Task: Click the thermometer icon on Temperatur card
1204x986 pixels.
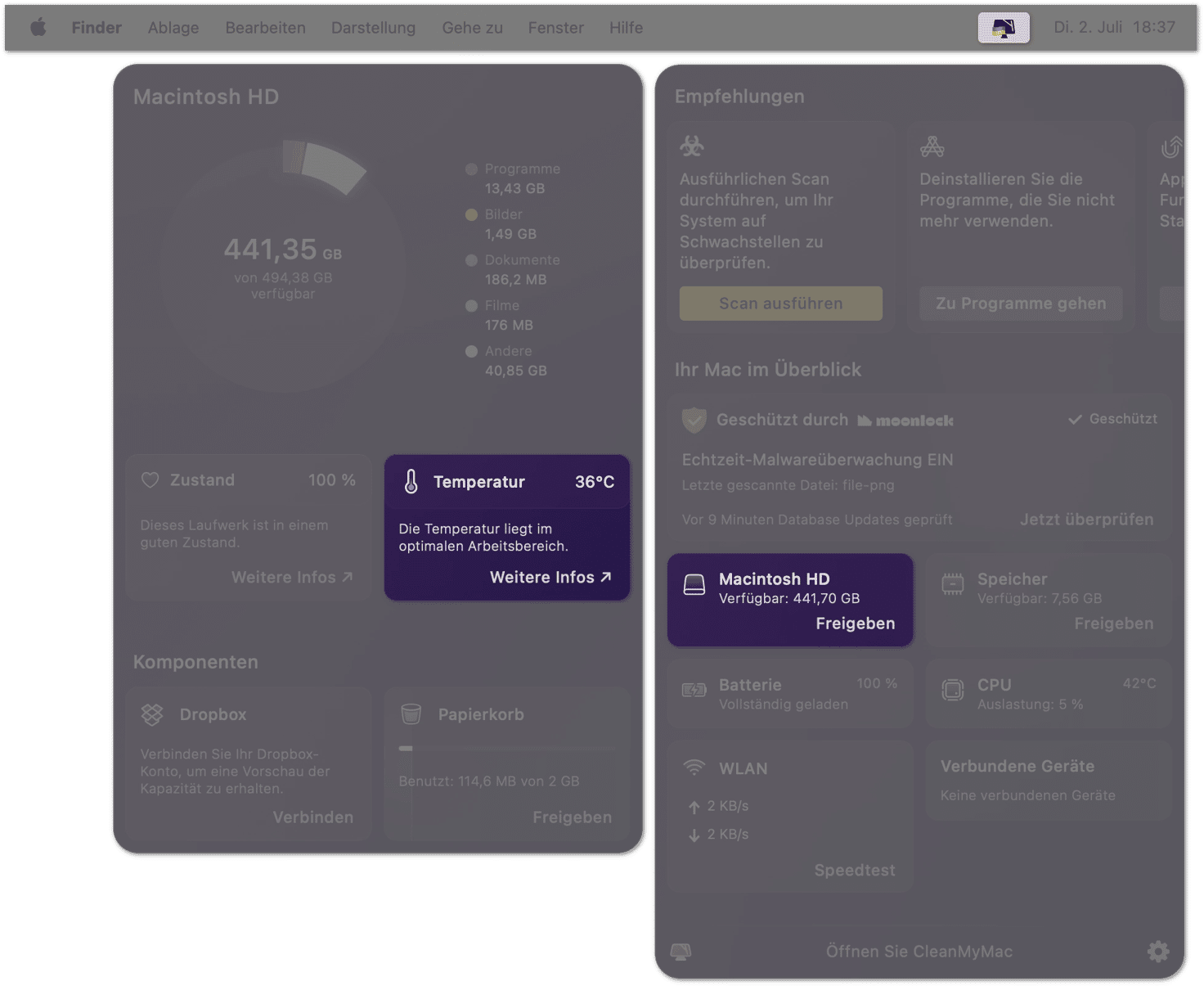Action: pyautogui.click(x=411, y=482)
